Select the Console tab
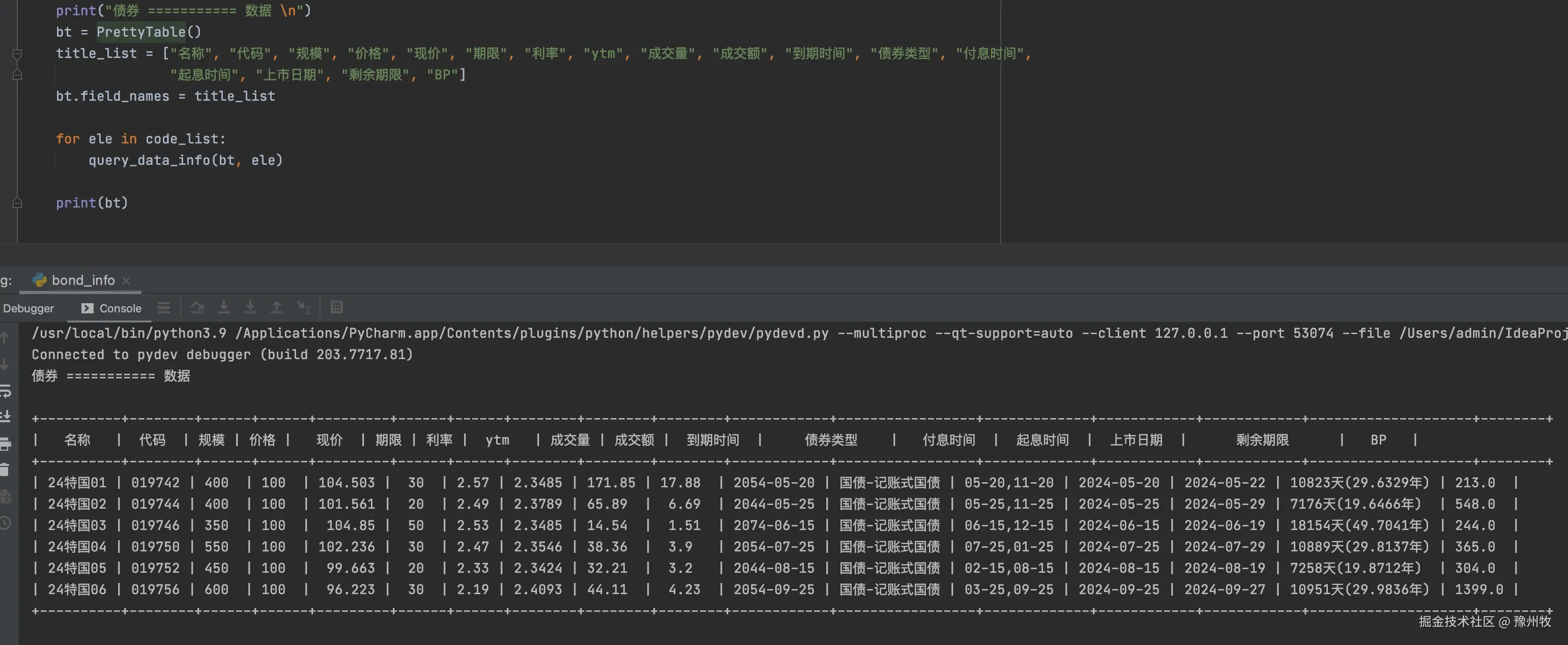 tap(111, 308)
